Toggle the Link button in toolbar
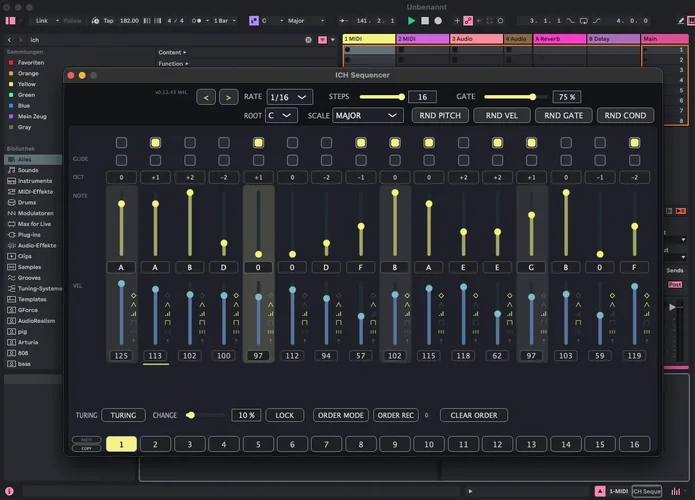695x500 pixels. (42, 21)
